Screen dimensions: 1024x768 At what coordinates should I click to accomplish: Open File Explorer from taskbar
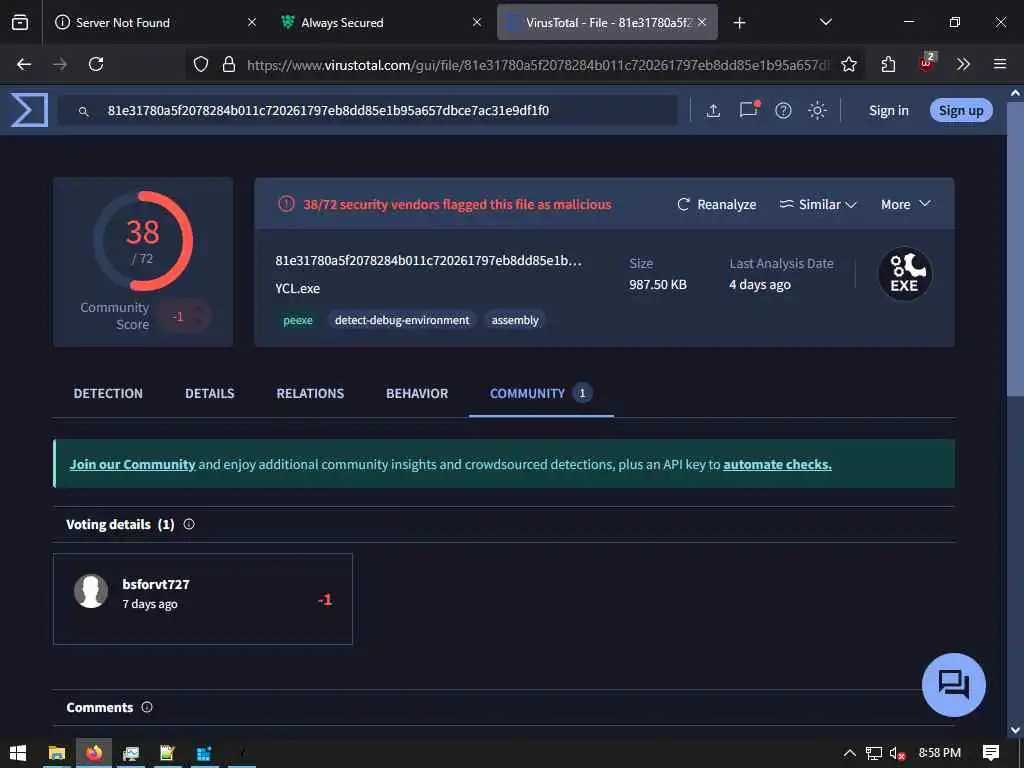[x=57, y=754]
